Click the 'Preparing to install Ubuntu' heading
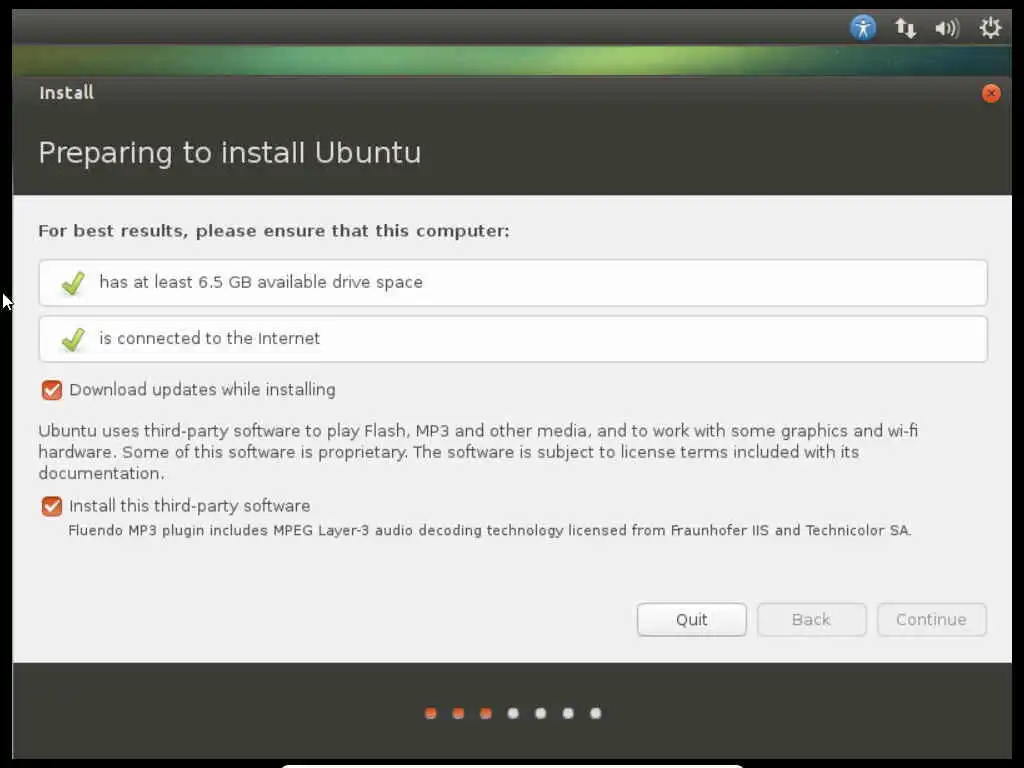This screenshot has width=1024, height=768. point(230,153)
